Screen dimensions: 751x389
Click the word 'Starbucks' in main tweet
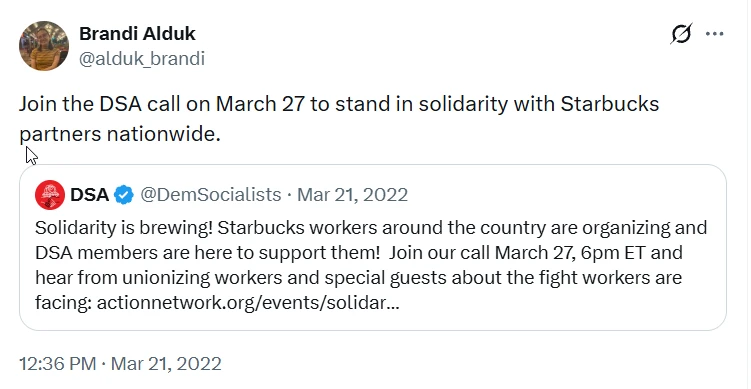click(610, 104)
